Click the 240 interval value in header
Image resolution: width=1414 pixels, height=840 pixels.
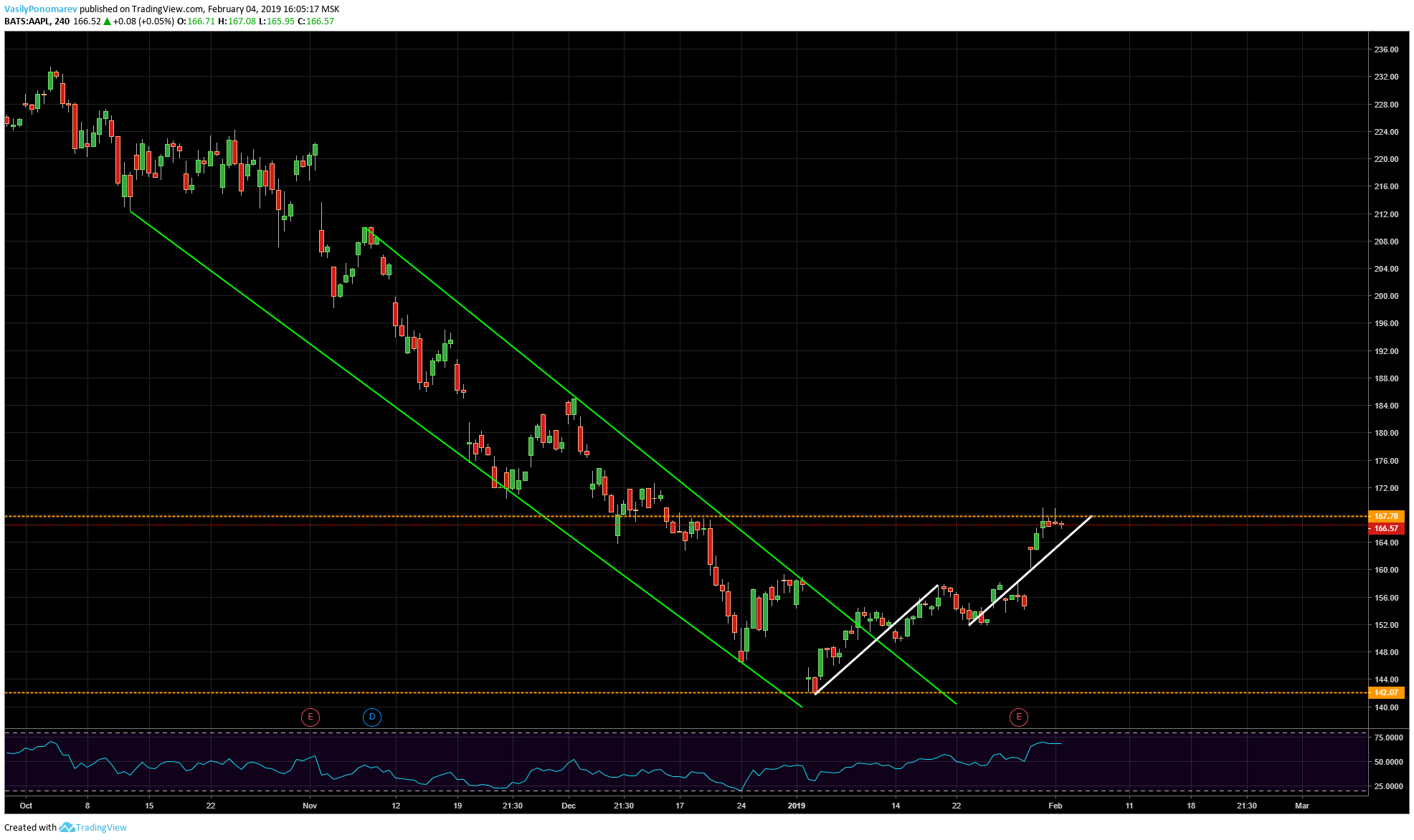pos(62,22)
